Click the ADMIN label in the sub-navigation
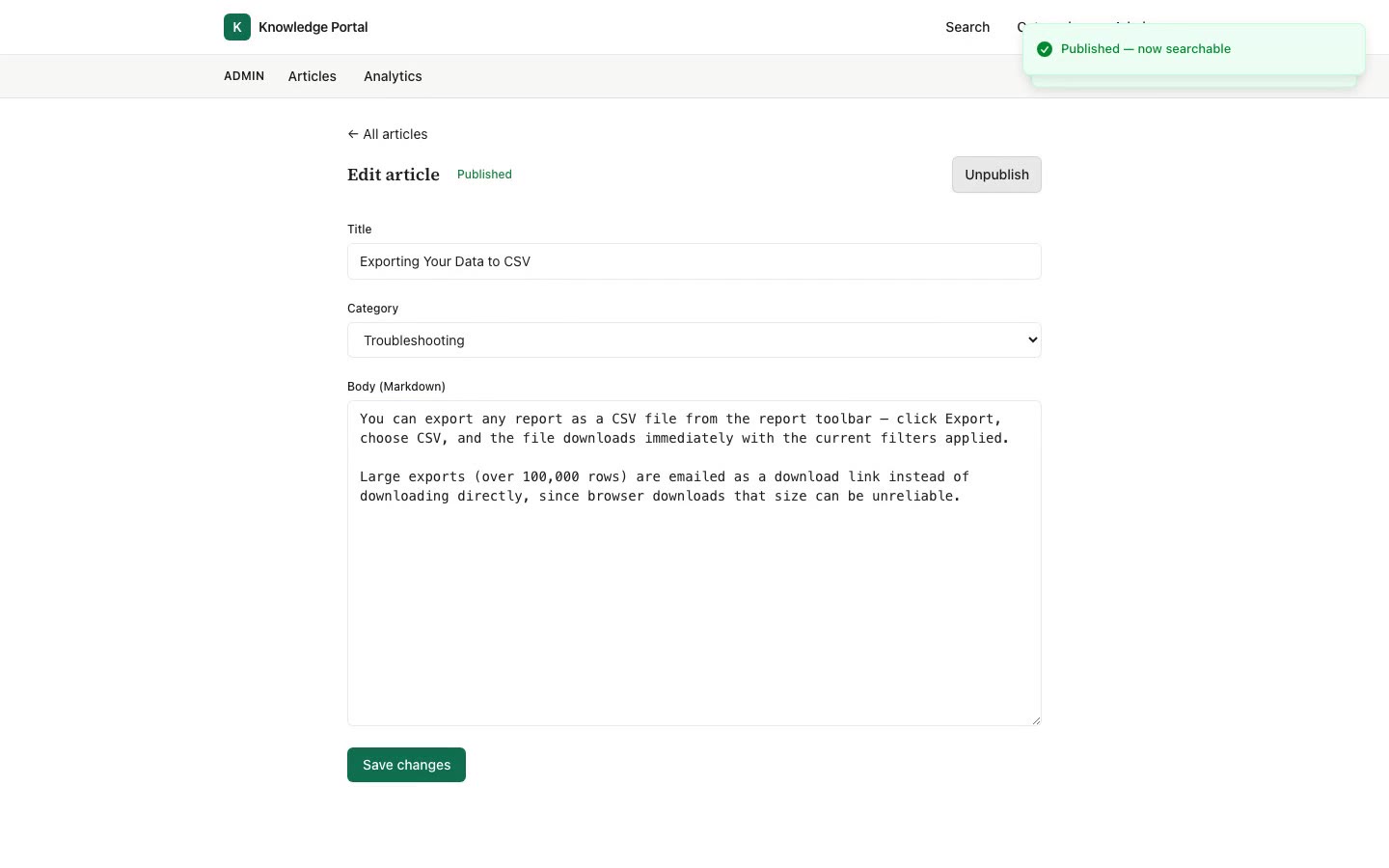 [x=244, y=76]
